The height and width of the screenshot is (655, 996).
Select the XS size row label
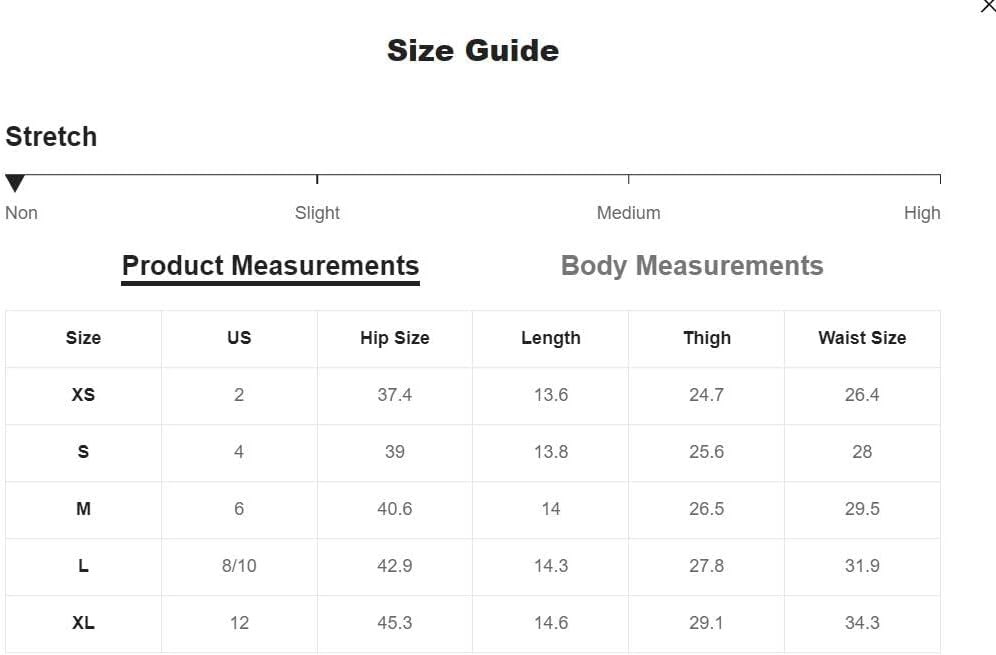click(x=83, y=395)
